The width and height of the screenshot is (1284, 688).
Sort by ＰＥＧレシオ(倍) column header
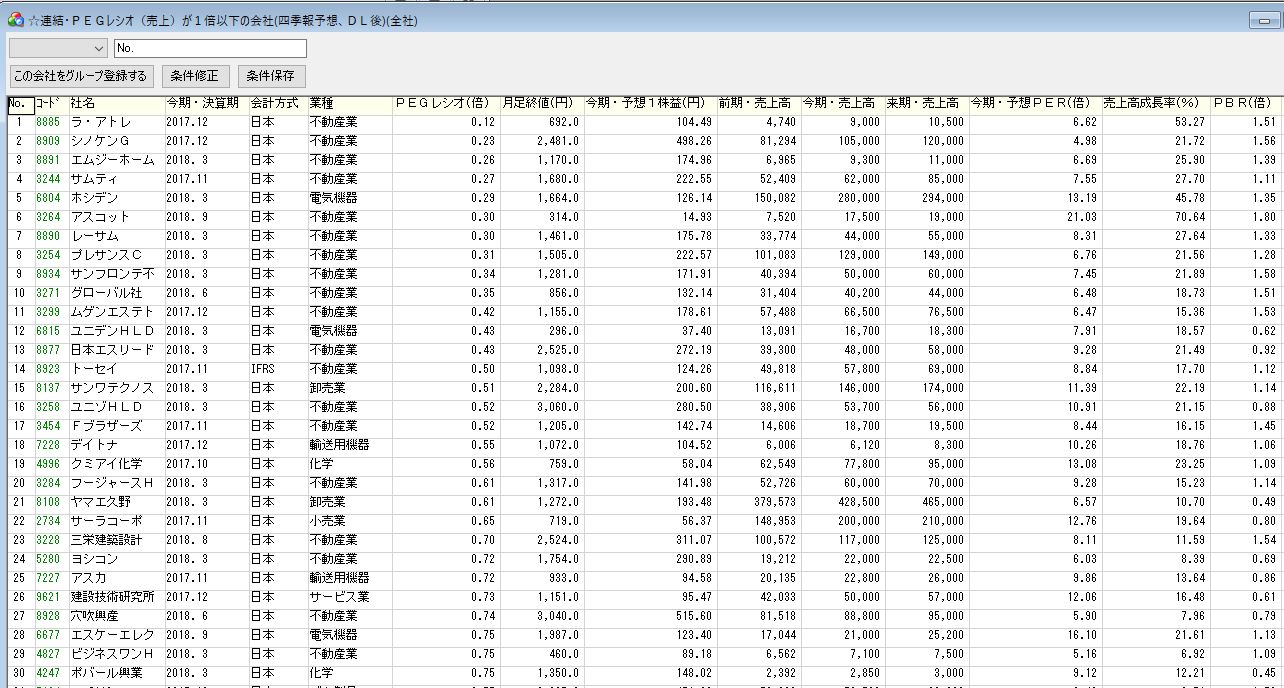pos(440,104)
